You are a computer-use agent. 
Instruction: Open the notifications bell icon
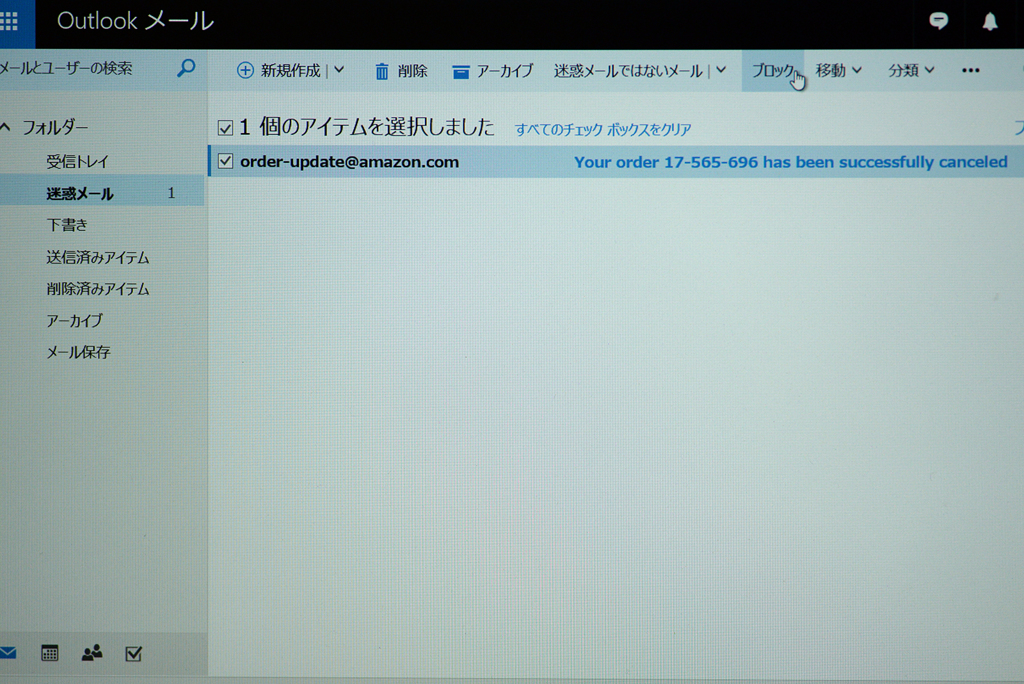coord(990,21)
